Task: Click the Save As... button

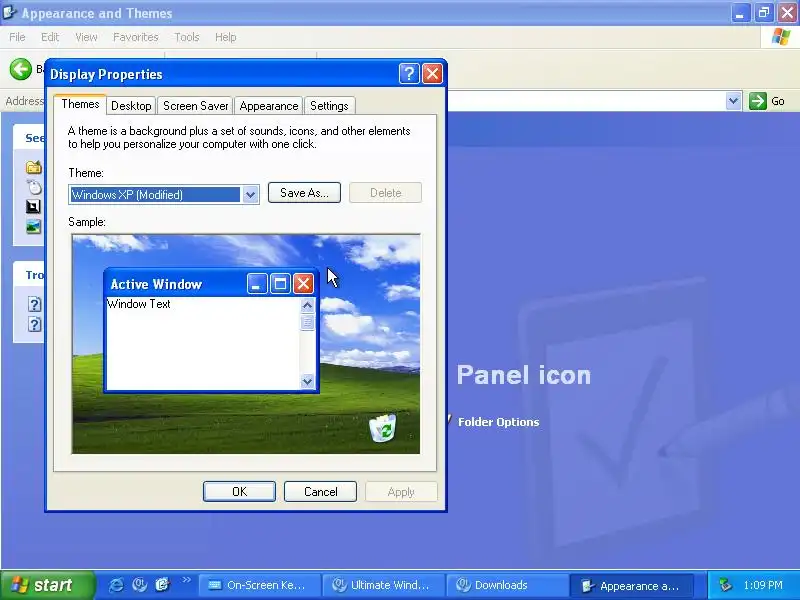Action: point(304,193)
